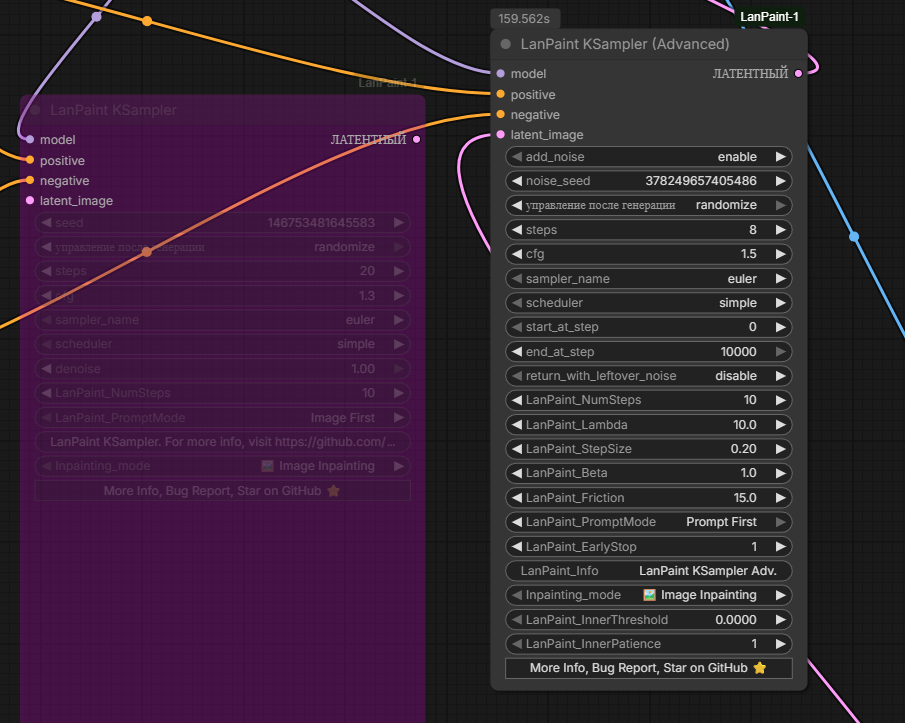This screenshot has height=723, width=905.
Task: Click blue link reroute point
Action: pos(854,237)
